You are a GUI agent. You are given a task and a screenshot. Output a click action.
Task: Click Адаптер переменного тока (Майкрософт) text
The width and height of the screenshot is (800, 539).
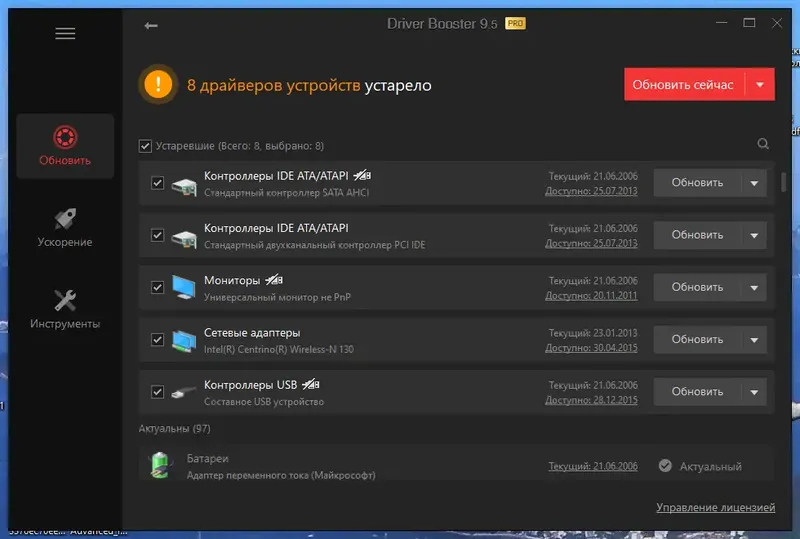[281, 475]
